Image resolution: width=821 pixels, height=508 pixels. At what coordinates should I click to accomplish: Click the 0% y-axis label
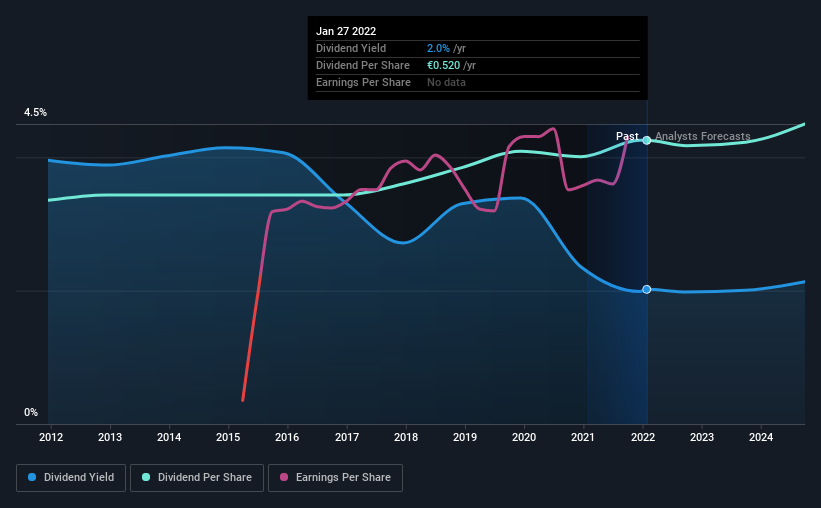click(31, 413)
